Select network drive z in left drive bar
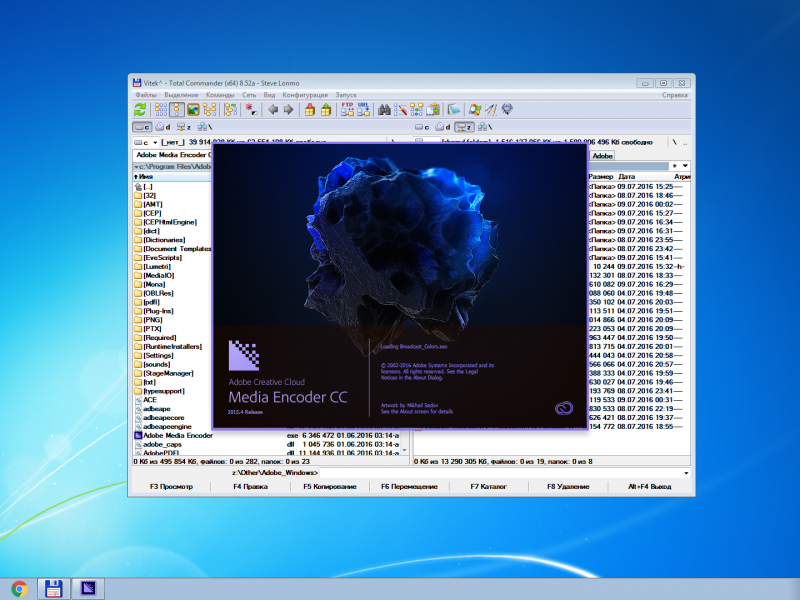This screenshot has width=800, height=600. pyautogui.click(x=184, y=127)
